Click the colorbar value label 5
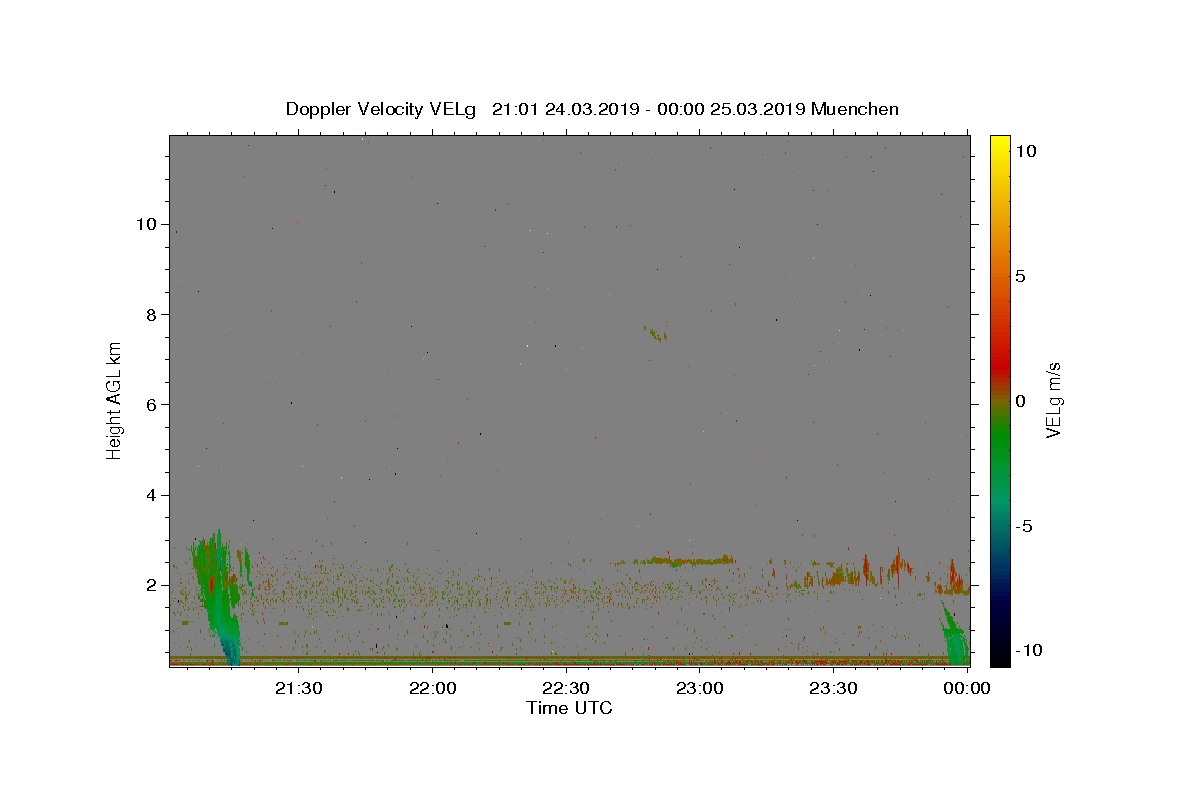This screenshot has width=1200, height=800. coord(1021,276)
